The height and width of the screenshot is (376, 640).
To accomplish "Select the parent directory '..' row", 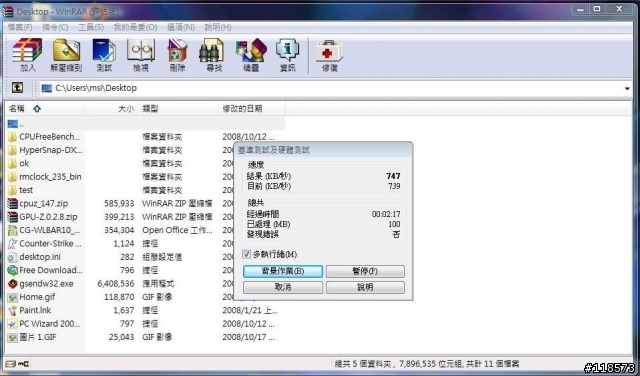I will pos(145,123).
